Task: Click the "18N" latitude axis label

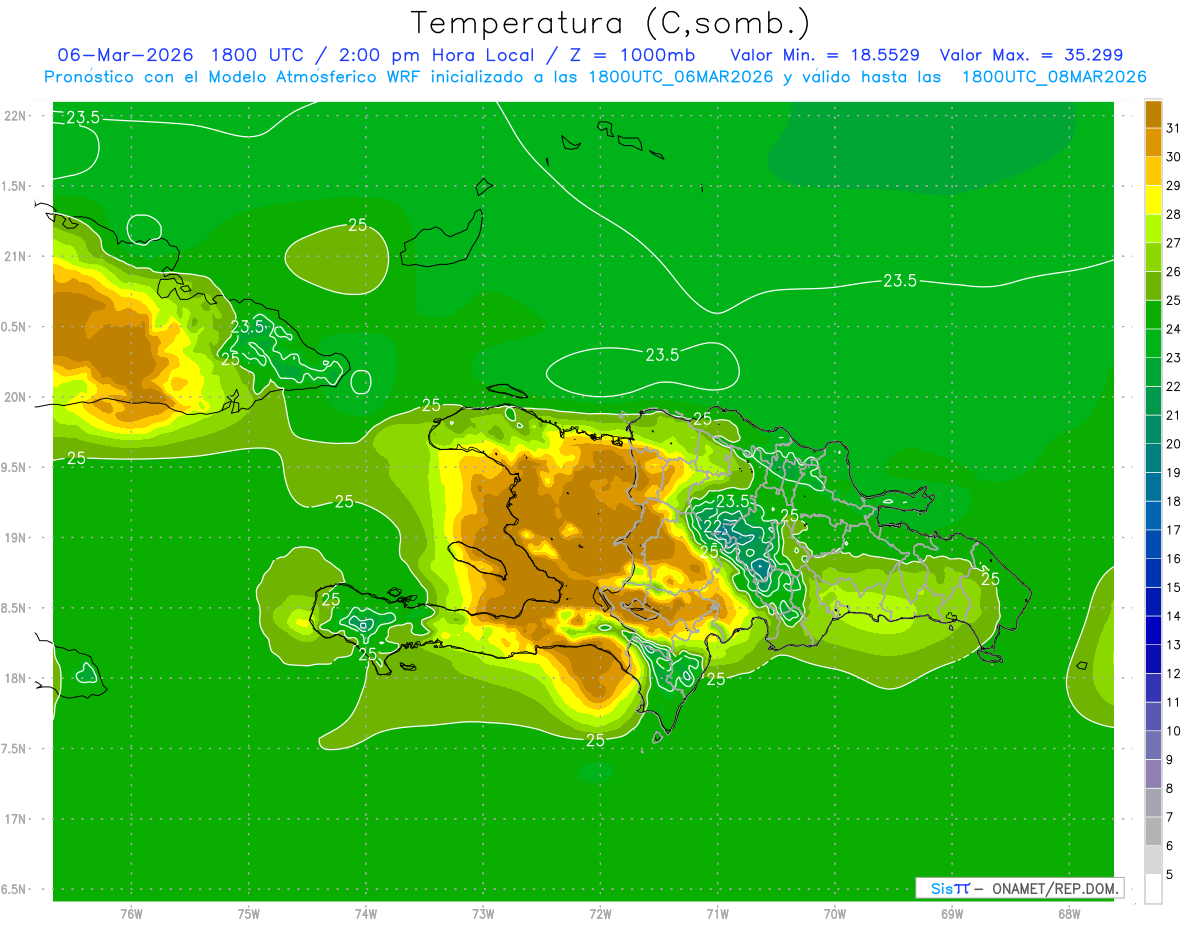Action: 14,679
